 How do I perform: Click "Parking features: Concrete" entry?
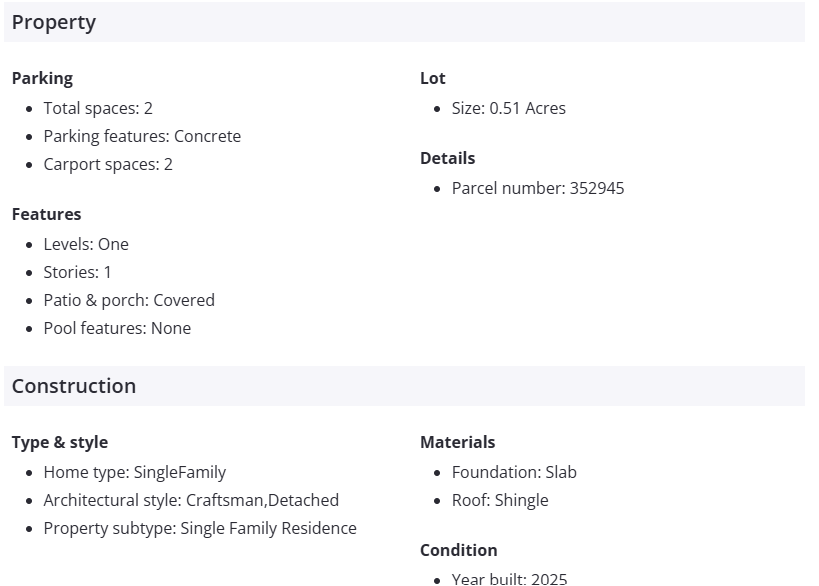142,136
